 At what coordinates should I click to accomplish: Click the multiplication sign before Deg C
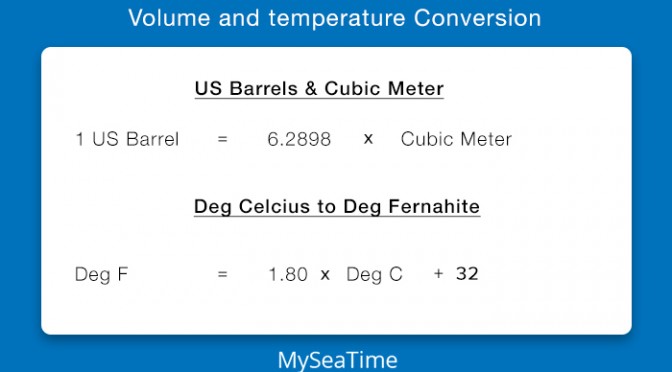325,274
